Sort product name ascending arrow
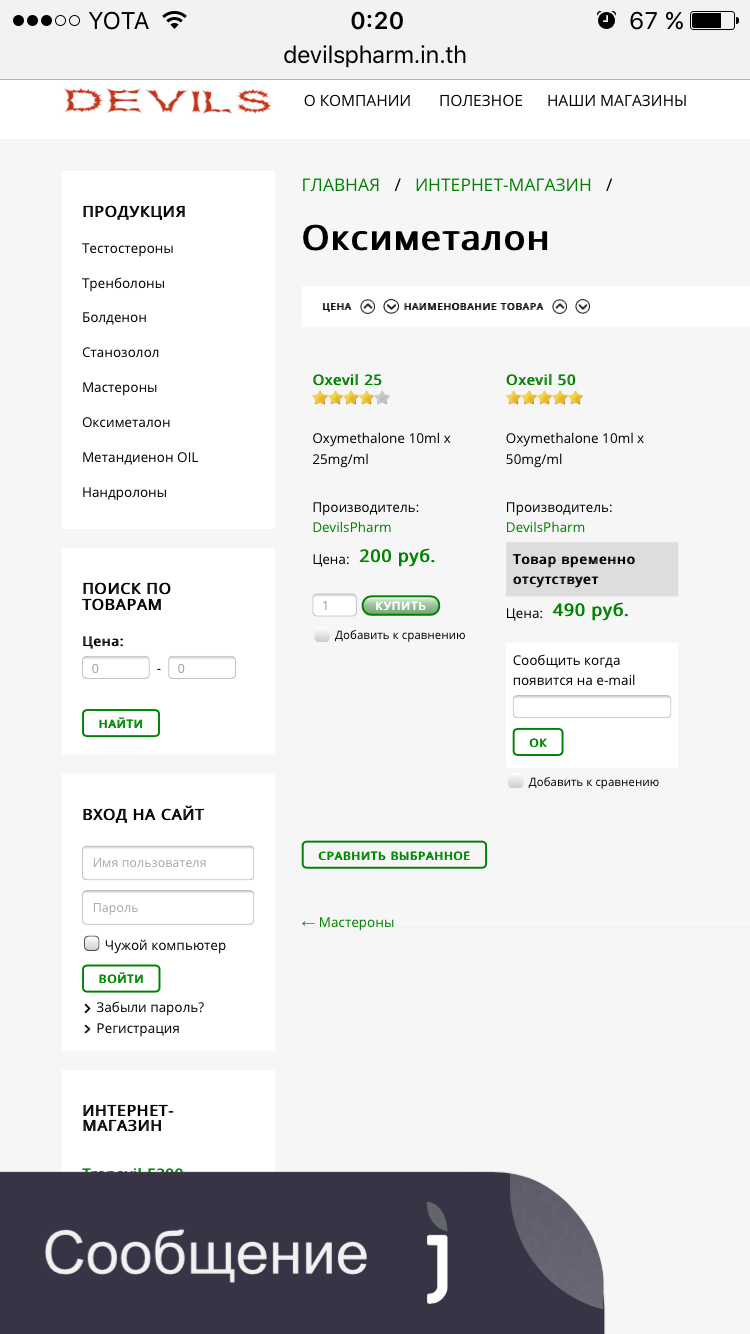The height and width of the screenshot is (1334, 750). point(560,307)
